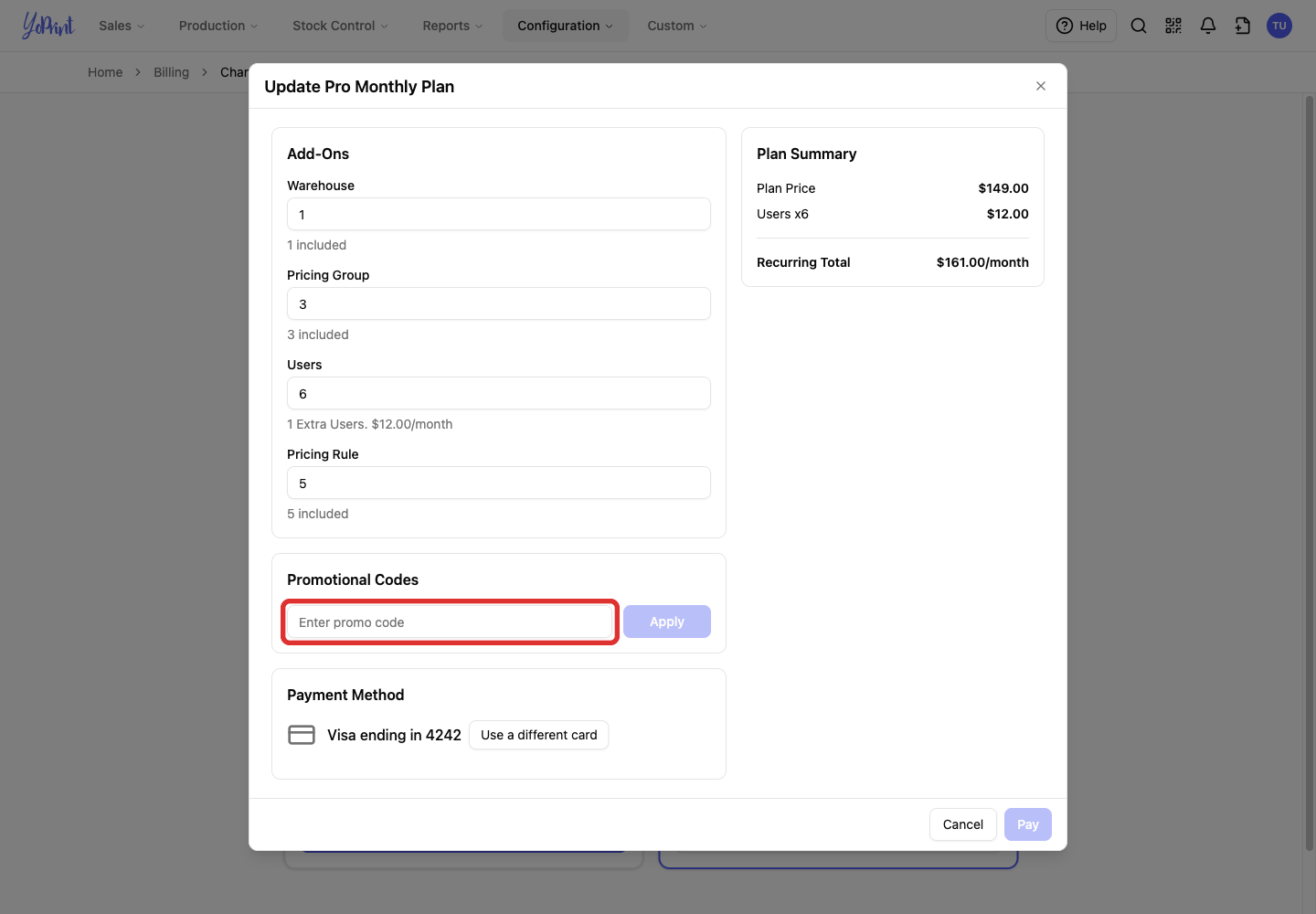
Task: Close the Update Pro Monthly Plan dialog
Action: [x=1041, y=86]
